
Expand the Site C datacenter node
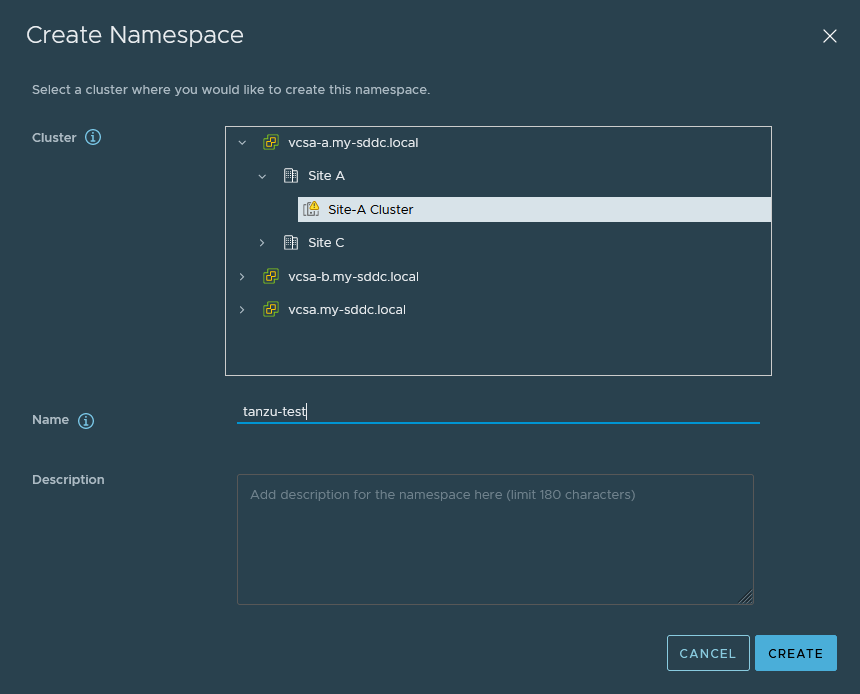click(262, 243)
